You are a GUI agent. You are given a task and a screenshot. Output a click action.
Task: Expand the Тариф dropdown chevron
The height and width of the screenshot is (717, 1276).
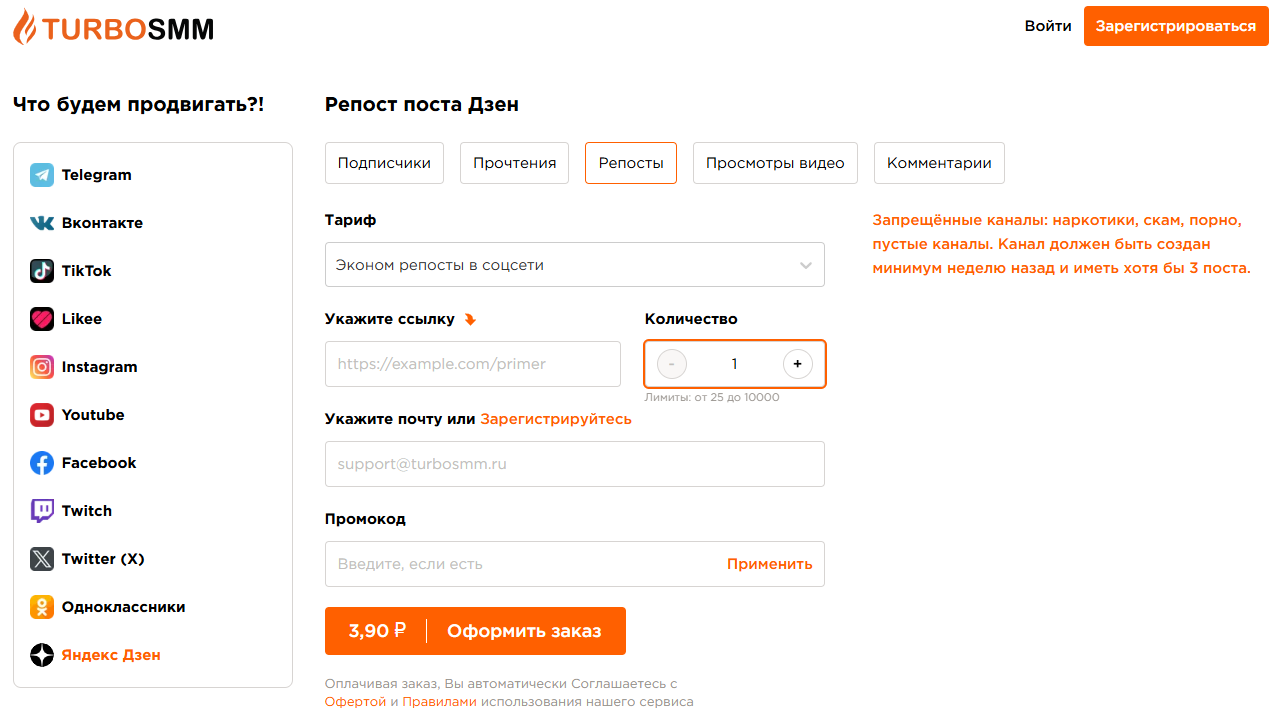pyautogui.click(x=806, y=265)
